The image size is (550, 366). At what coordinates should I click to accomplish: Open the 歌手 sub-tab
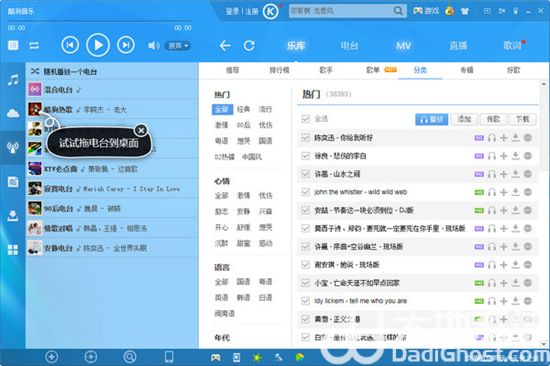pos(326,70)
